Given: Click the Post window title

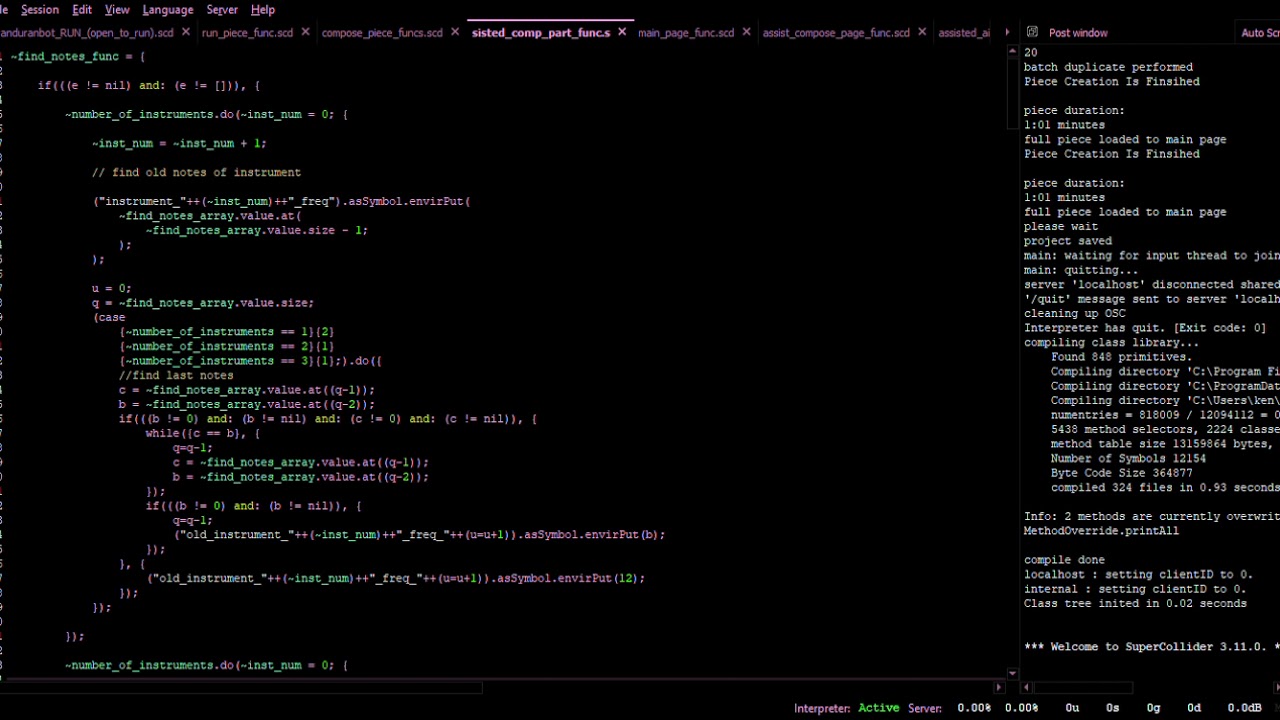Looking at the screenshot, I should (1078, 32).
